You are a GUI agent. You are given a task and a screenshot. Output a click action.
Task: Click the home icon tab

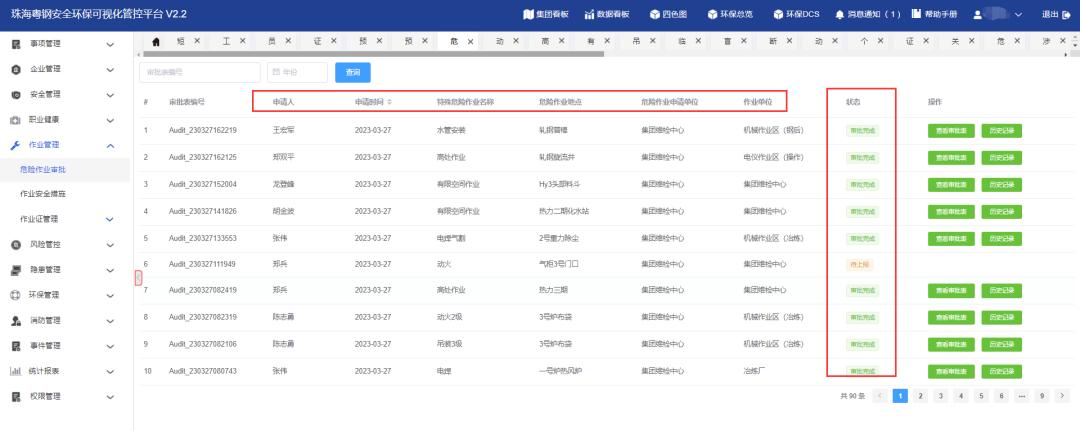click(156, 41)
